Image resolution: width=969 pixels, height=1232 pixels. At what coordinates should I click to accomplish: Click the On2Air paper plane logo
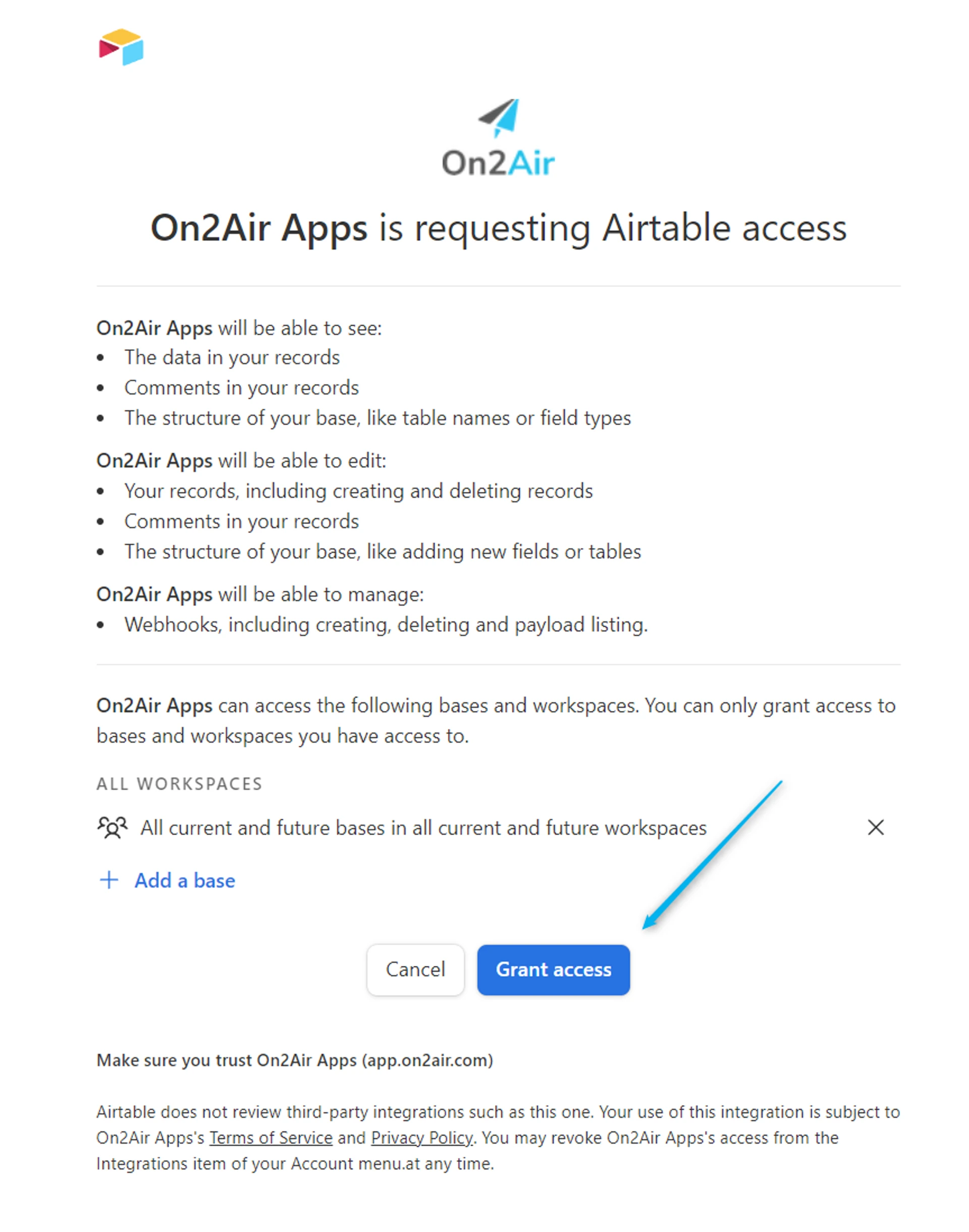click(499, 118)
